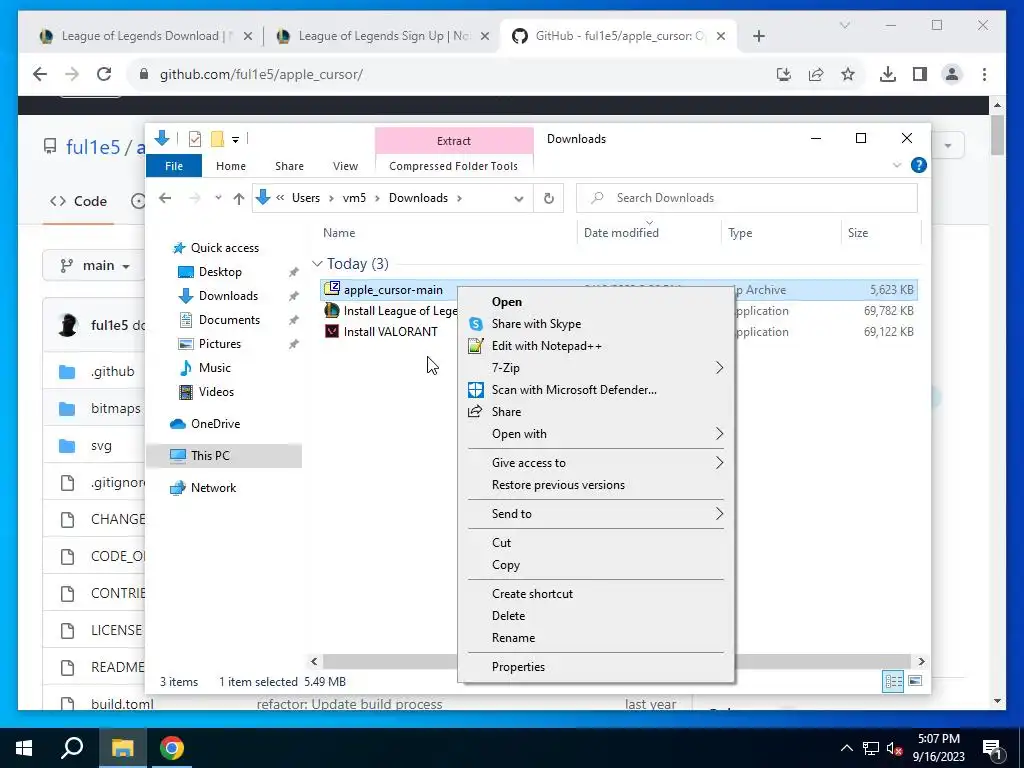The height and width of the screenshot is (768, 1024).
Task: Click the Share arrow icon in context menu
Action: click(x=475, y=411)
